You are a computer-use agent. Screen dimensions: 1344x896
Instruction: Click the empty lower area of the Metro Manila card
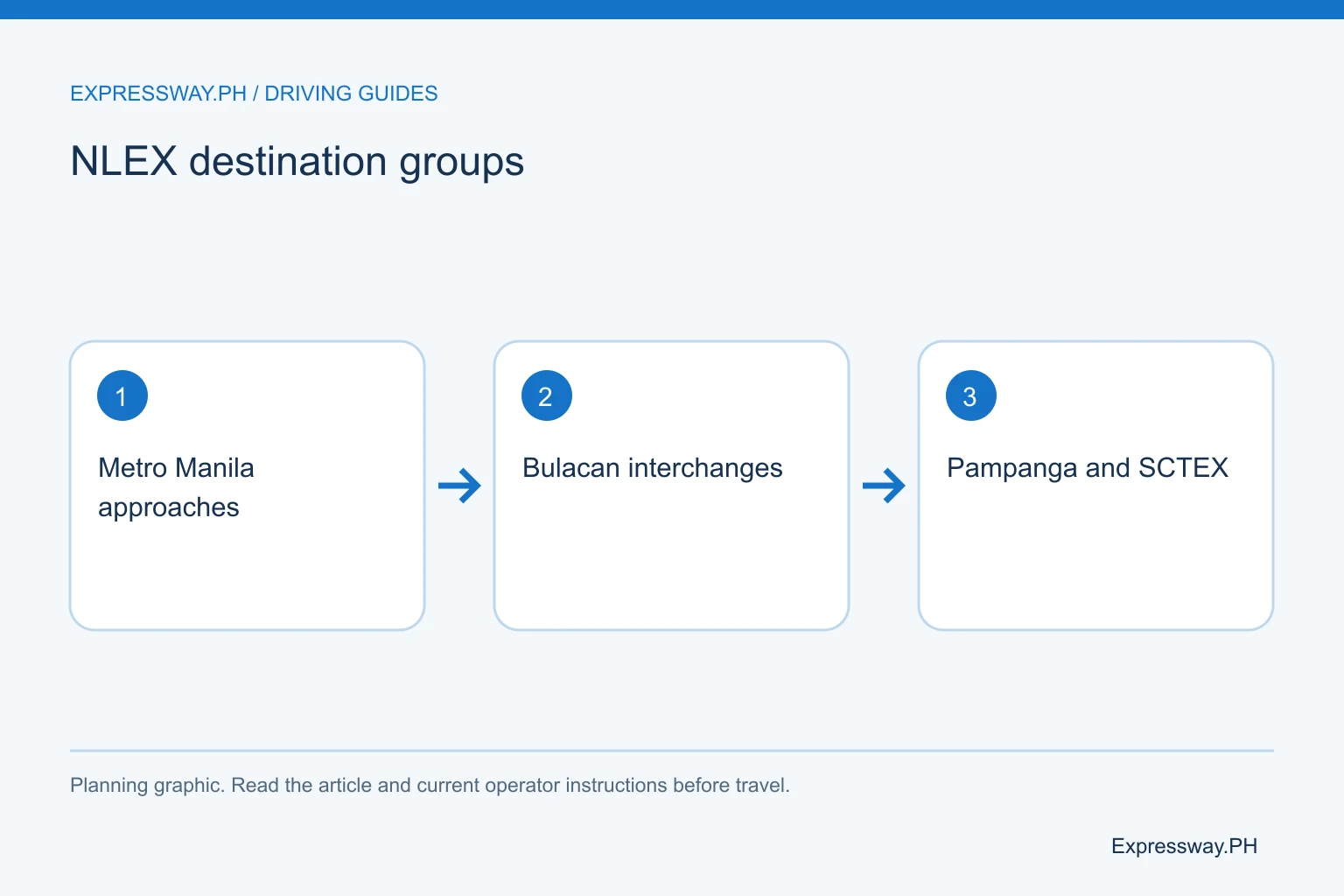248,577
